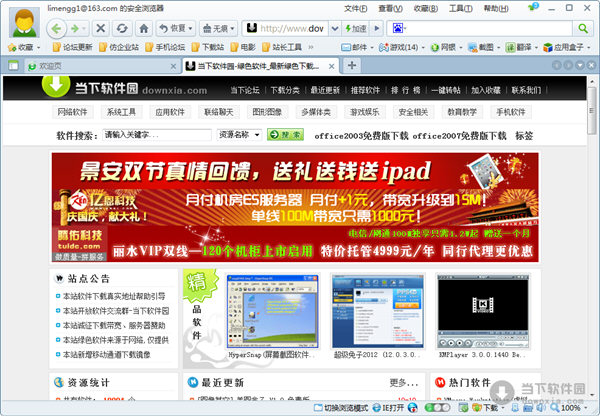Expand the 资源名称 search type dropdown
The height and width of the screenshot is (416, 600).
click(x=240, y=134)
